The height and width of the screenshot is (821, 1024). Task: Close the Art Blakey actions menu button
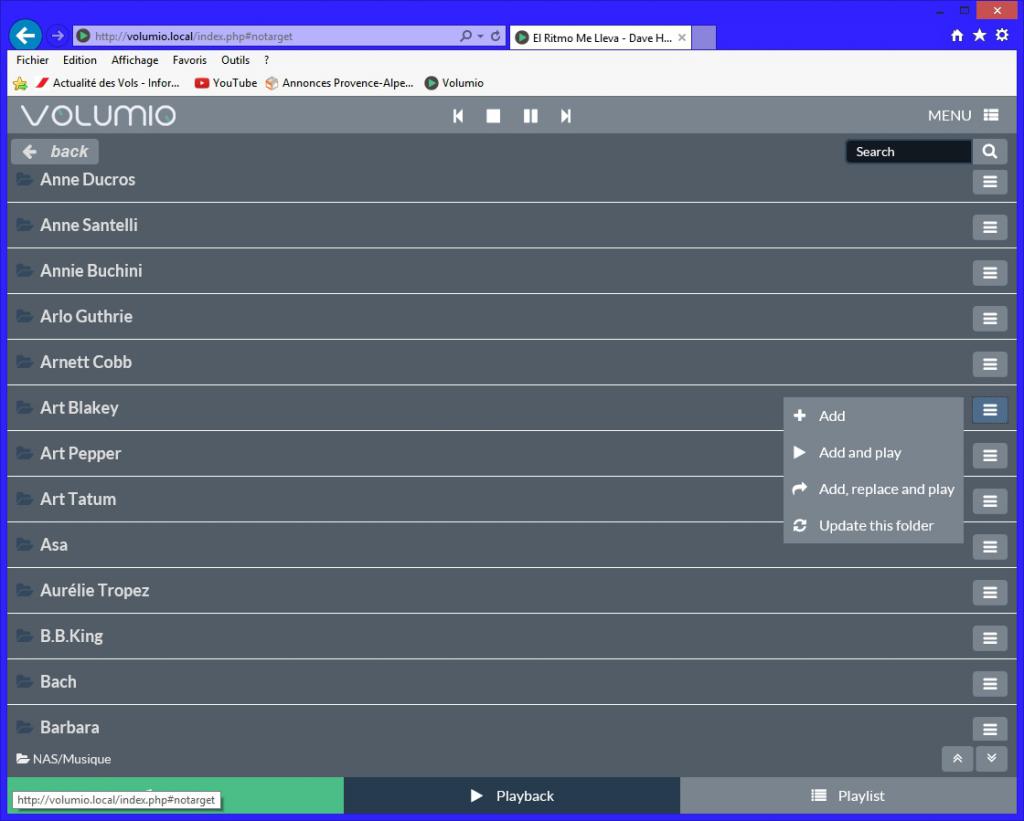click(989, 410)
